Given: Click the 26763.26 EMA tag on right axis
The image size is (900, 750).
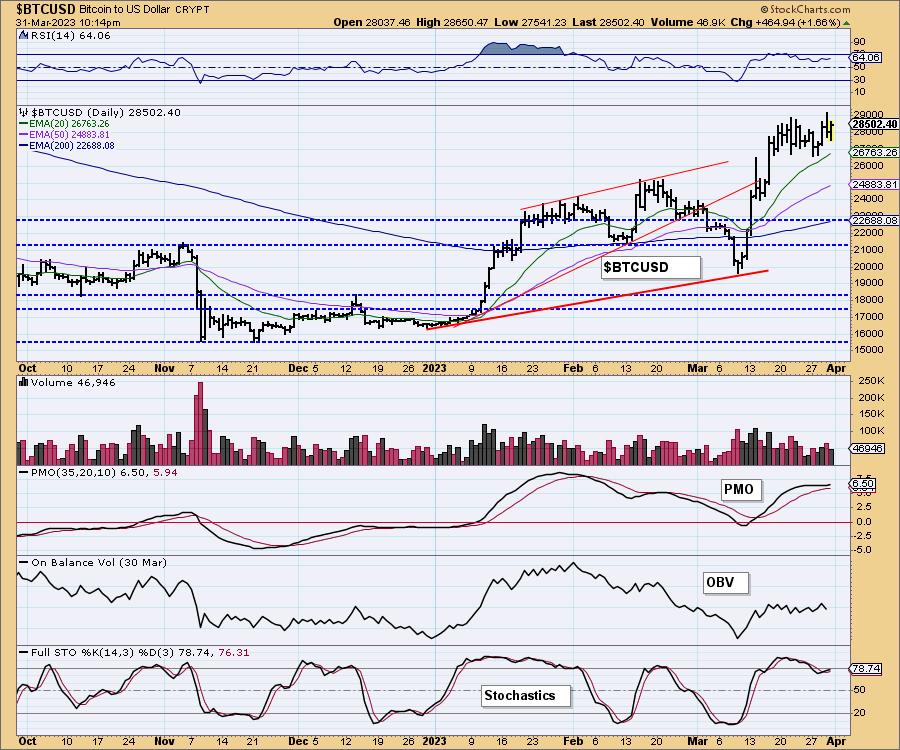Looking at the screenshot, I should click(x=874, y=152).
